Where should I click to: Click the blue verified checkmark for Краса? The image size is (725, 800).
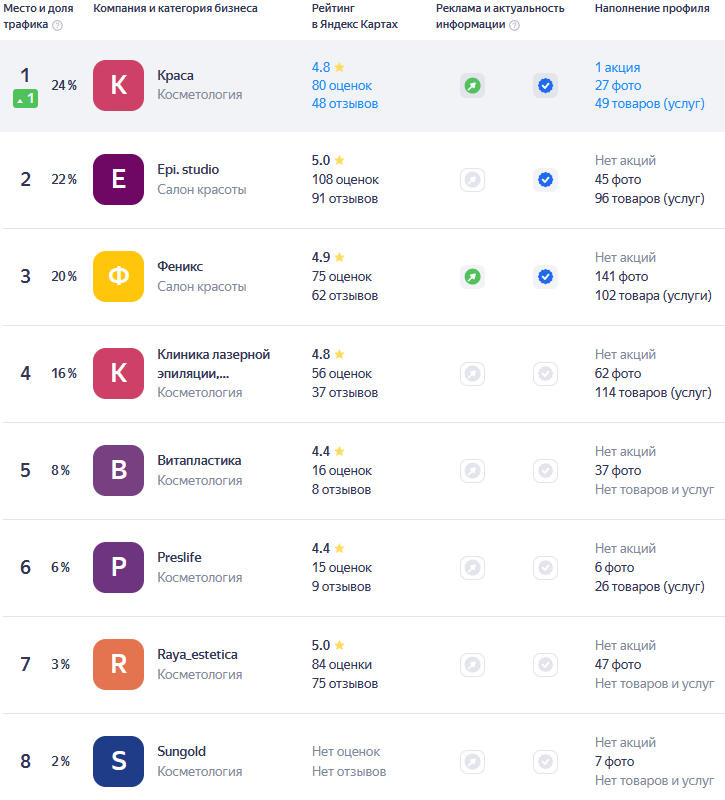tap(545, 86)
